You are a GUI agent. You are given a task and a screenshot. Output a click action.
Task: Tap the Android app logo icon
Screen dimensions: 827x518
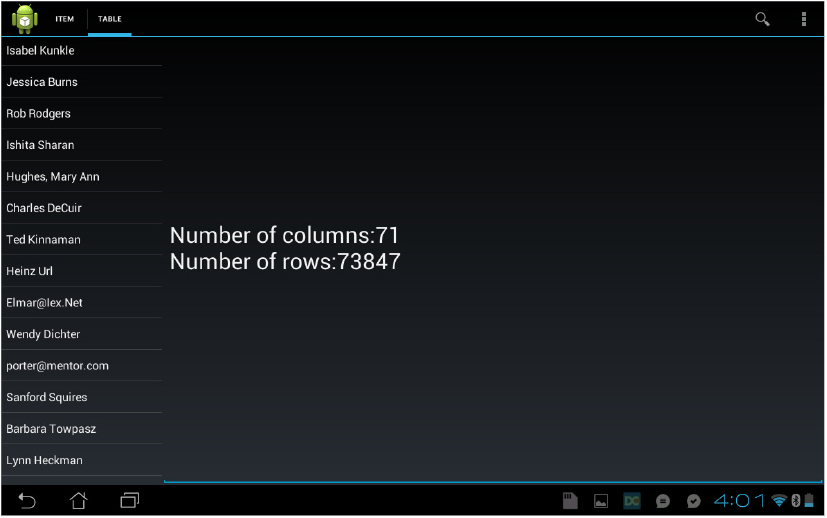(25, 19)
